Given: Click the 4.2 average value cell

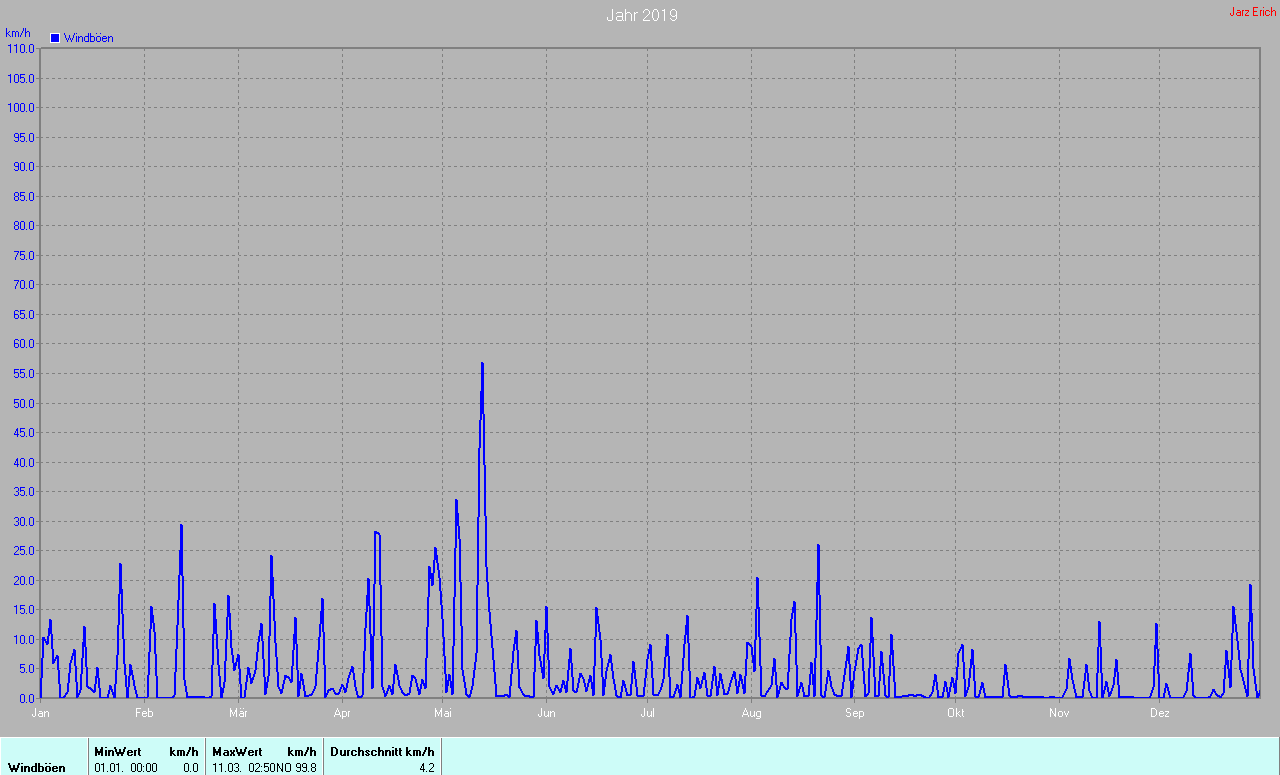Looking at the screenshot, I should click(427, 767).
